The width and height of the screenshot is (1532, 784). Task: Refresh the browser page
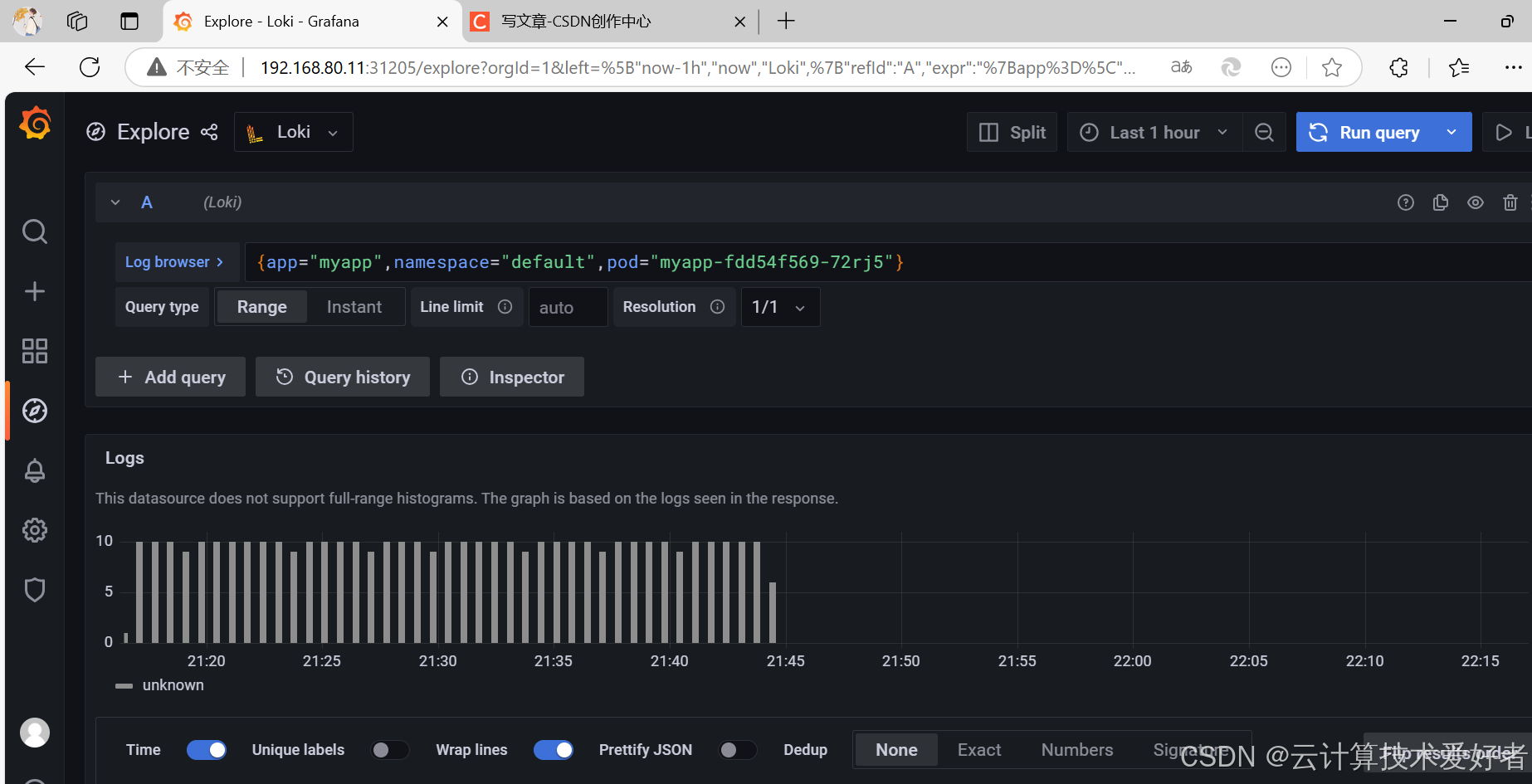[90, 67]
